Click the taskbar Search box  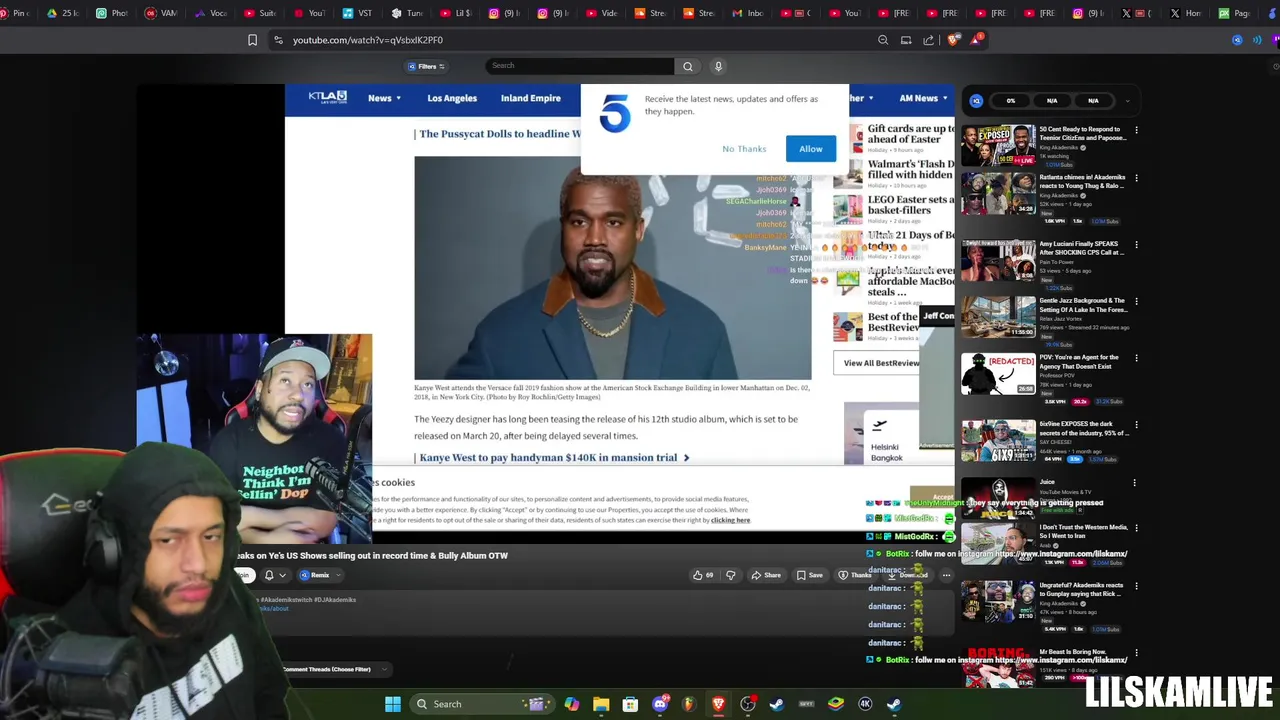pyautogui.click(x=483, y=704)
